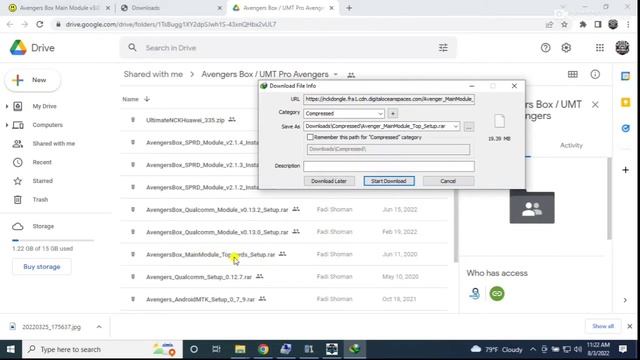Click the link access green icon

point(497,293)
